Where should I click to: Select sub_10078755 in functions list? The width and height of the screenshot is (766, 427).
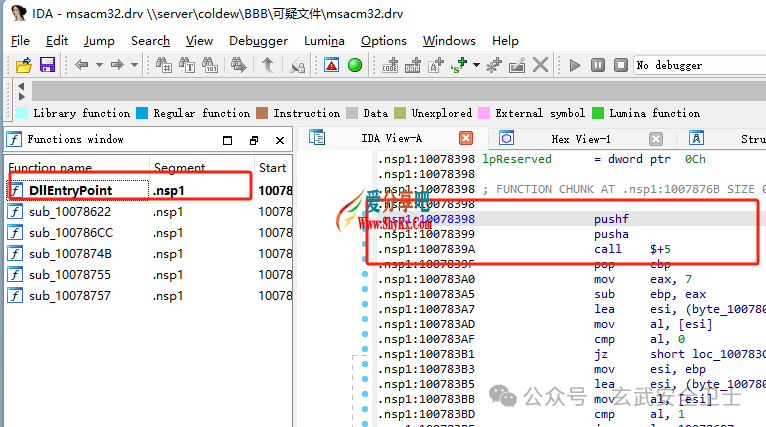[x=149, y=275]
